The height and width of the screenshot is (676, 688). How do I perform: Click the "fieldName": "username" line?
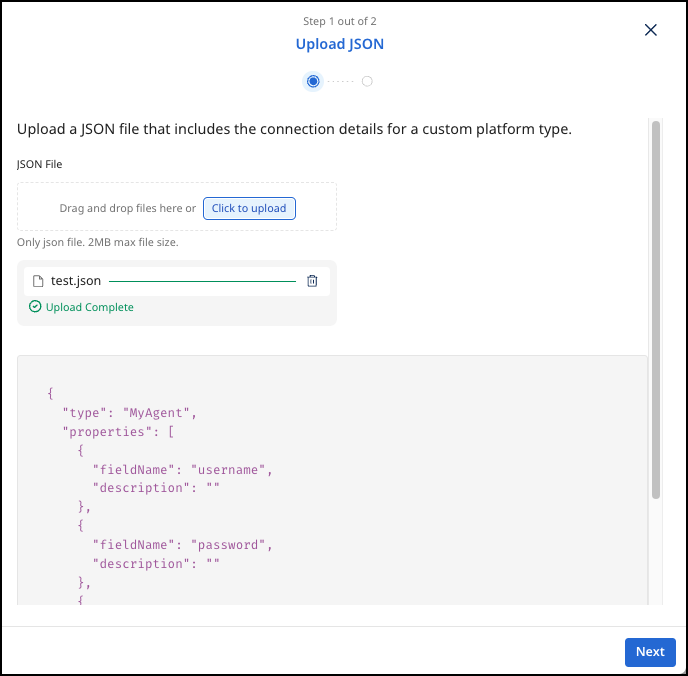183,470
